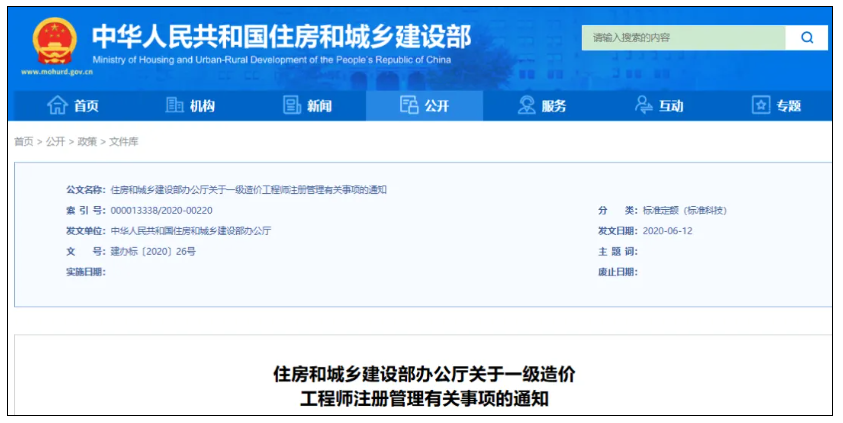The image size is (843, 423).
Task: Click the building icon beside 机构
Action: pyautogui.click(x=174, y=106)
